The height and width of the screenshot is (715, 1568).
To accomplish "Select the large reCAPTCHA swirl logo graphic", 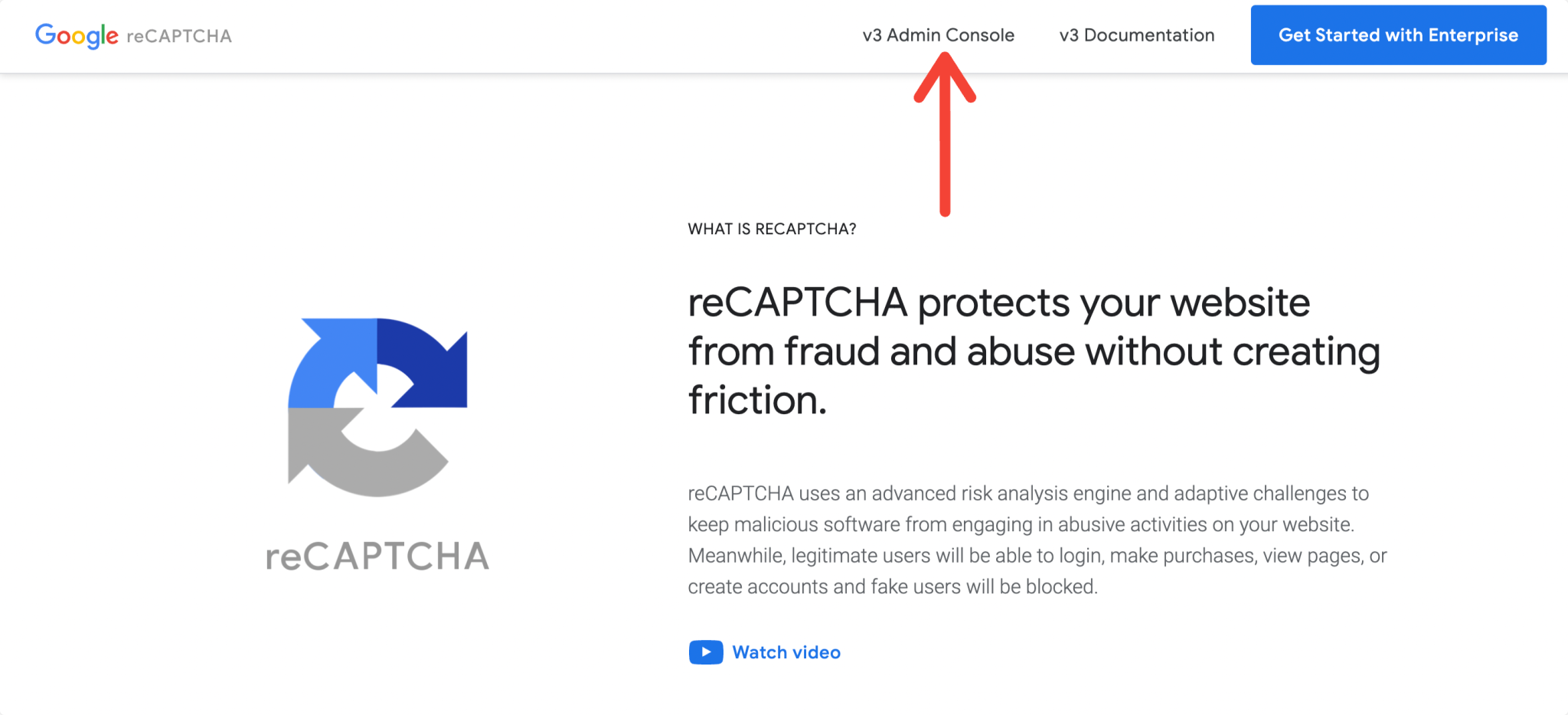I will 377,410.
